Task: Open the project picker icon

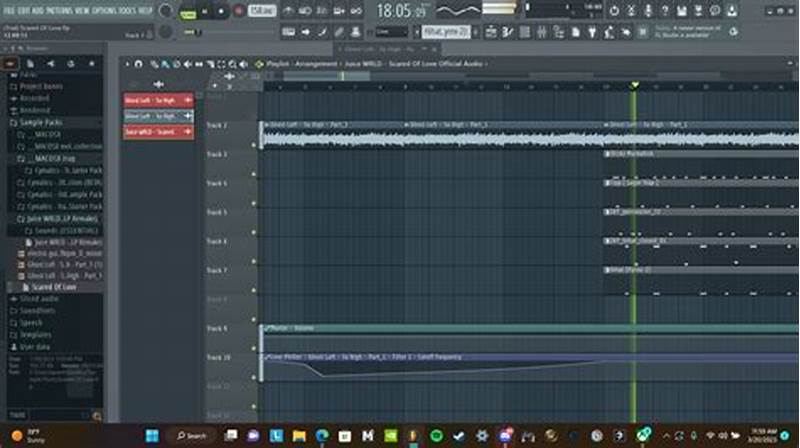Action: pyautogui.click(x=576, y=32)
